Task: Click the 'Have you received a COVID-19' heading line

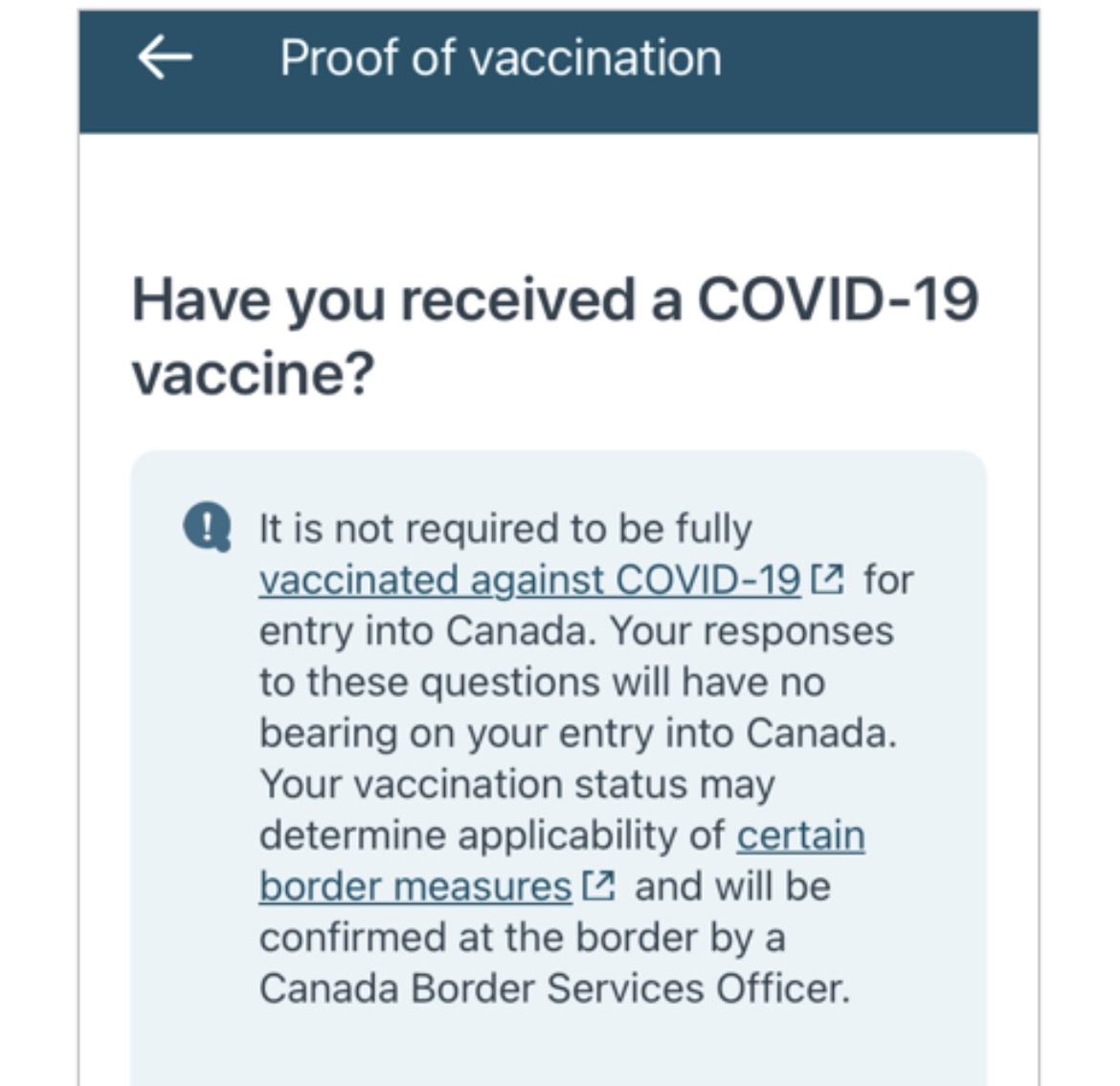Action: [555, 299]
